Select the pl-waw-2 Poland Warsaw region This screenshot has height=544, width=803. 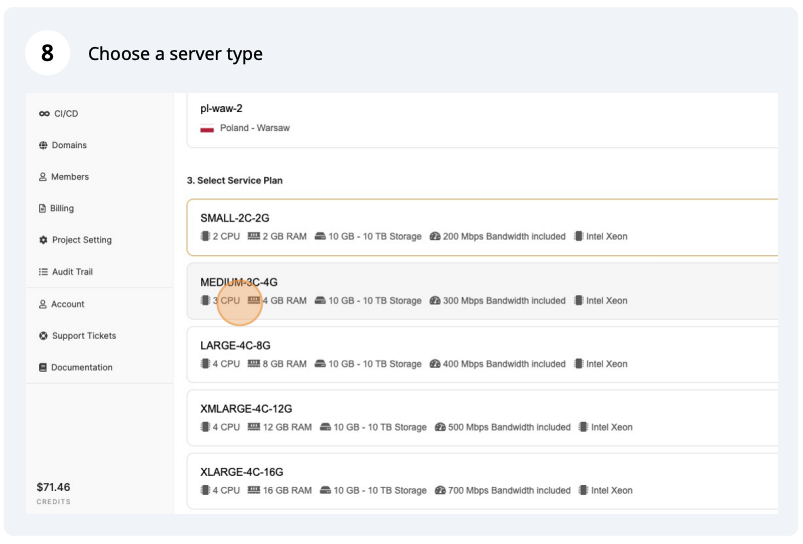click(480, 118)
